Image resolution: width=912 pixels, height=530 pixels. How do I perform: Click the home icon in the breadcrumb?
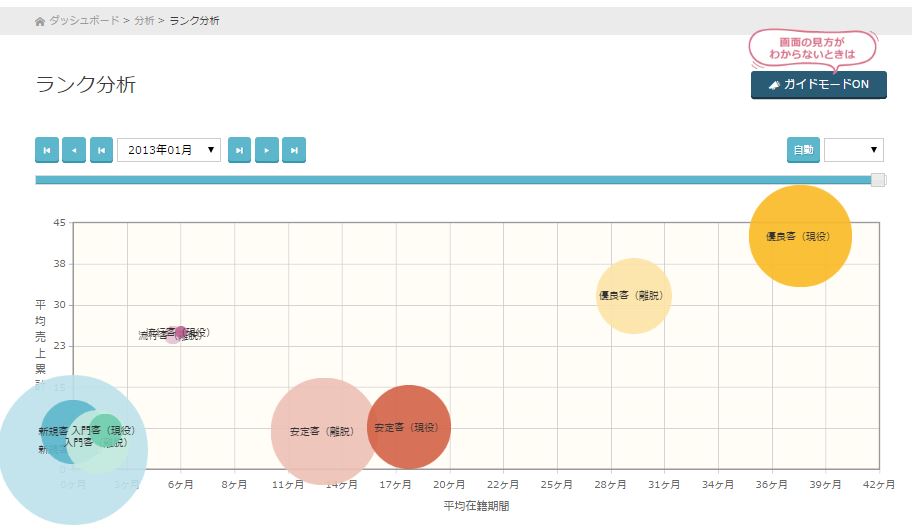pyautogui.click(x=40, y=21)
